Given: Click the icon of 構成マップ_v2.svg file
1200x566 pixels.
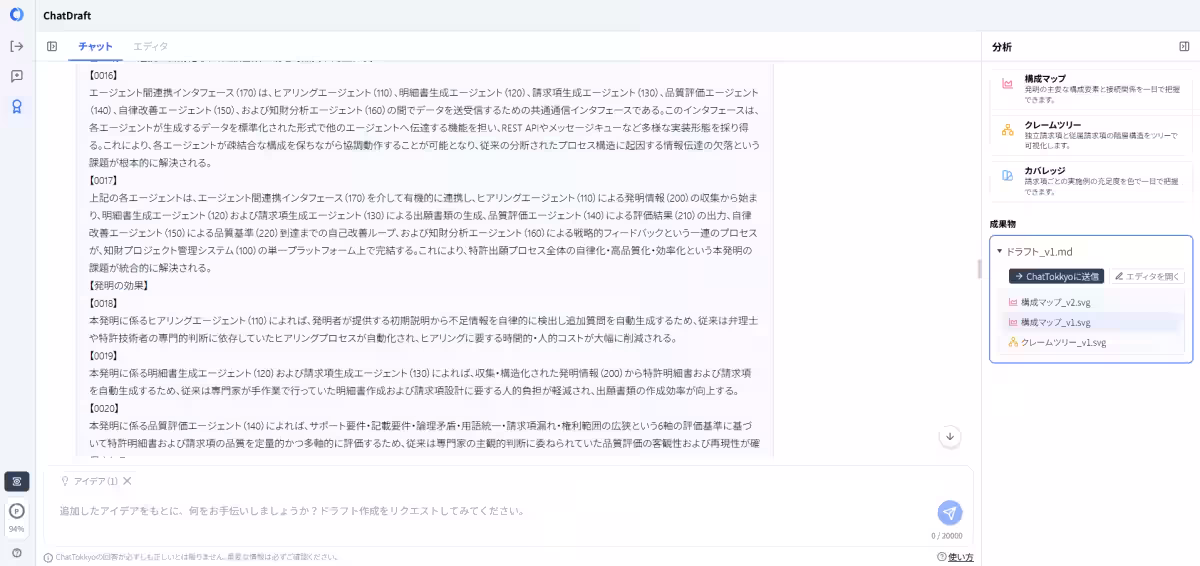Looking at the screenshot, I should 1013,302.
